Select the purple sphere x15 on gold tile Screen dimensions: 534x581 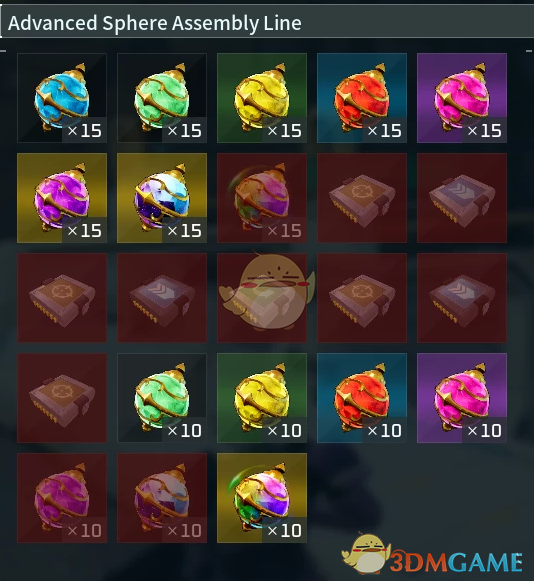[x=62, y=198]
